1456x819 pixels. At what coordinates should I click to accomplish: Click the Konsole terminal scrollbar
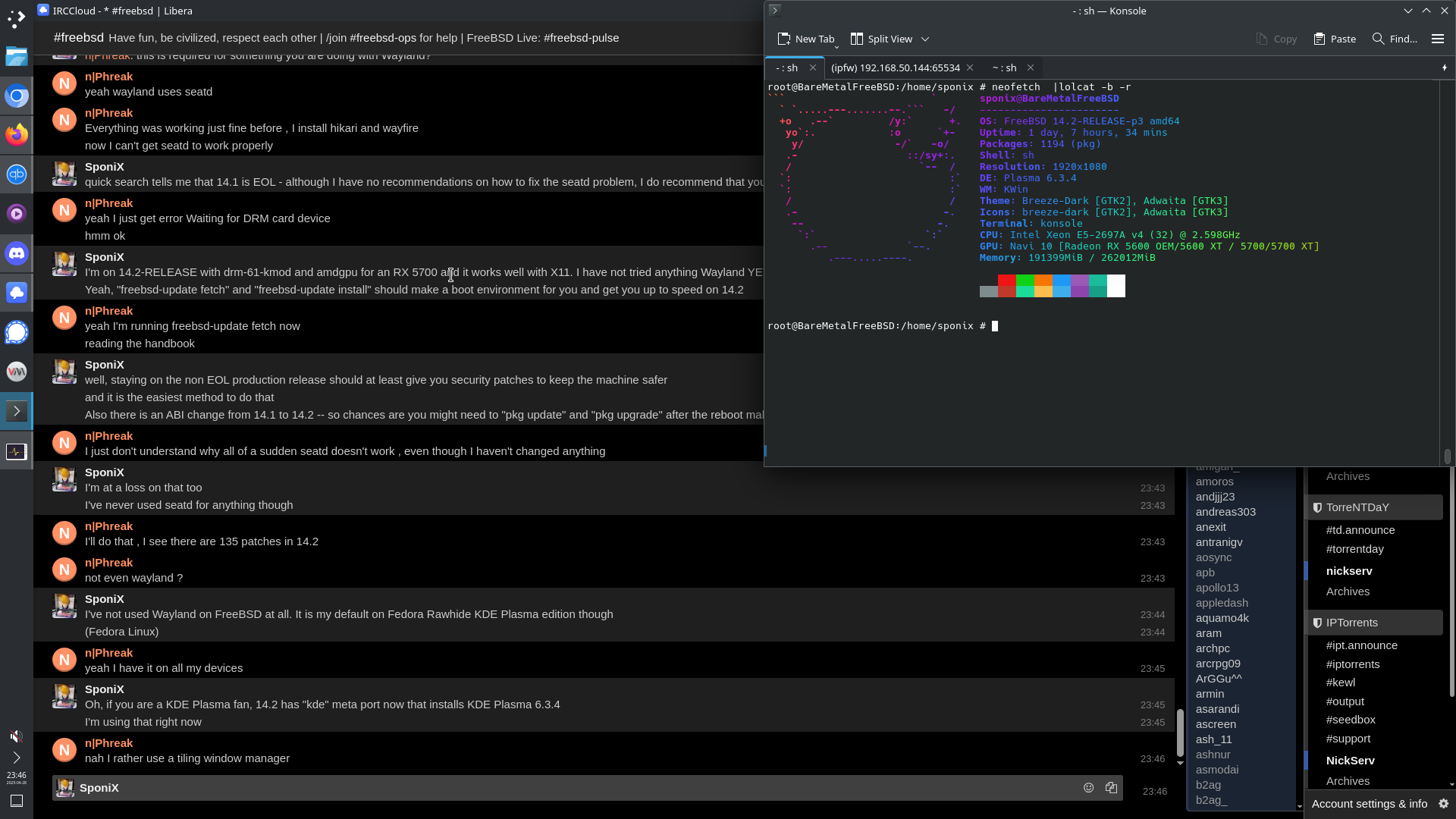coord(1447,456)
